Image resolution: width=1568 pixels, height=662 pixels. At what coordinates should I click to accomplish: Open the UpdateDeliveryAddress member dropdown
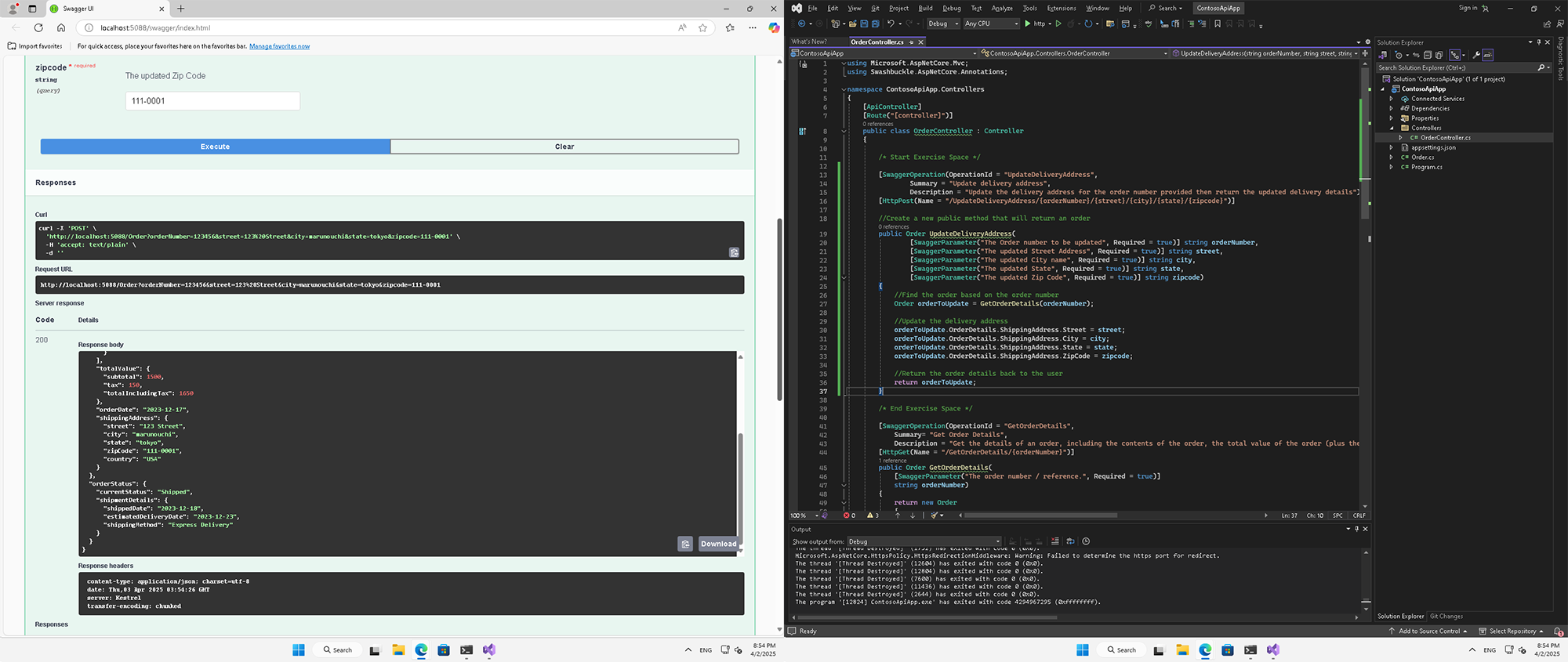click(x=1265, y=53)
